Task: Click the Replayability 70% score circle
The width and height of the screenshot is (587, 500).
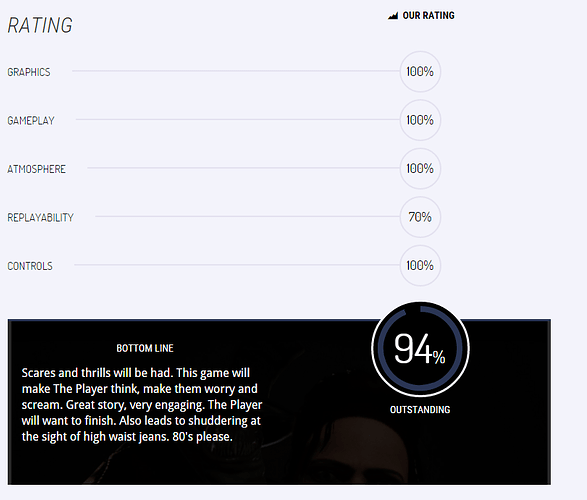Action: coord(420,217)
